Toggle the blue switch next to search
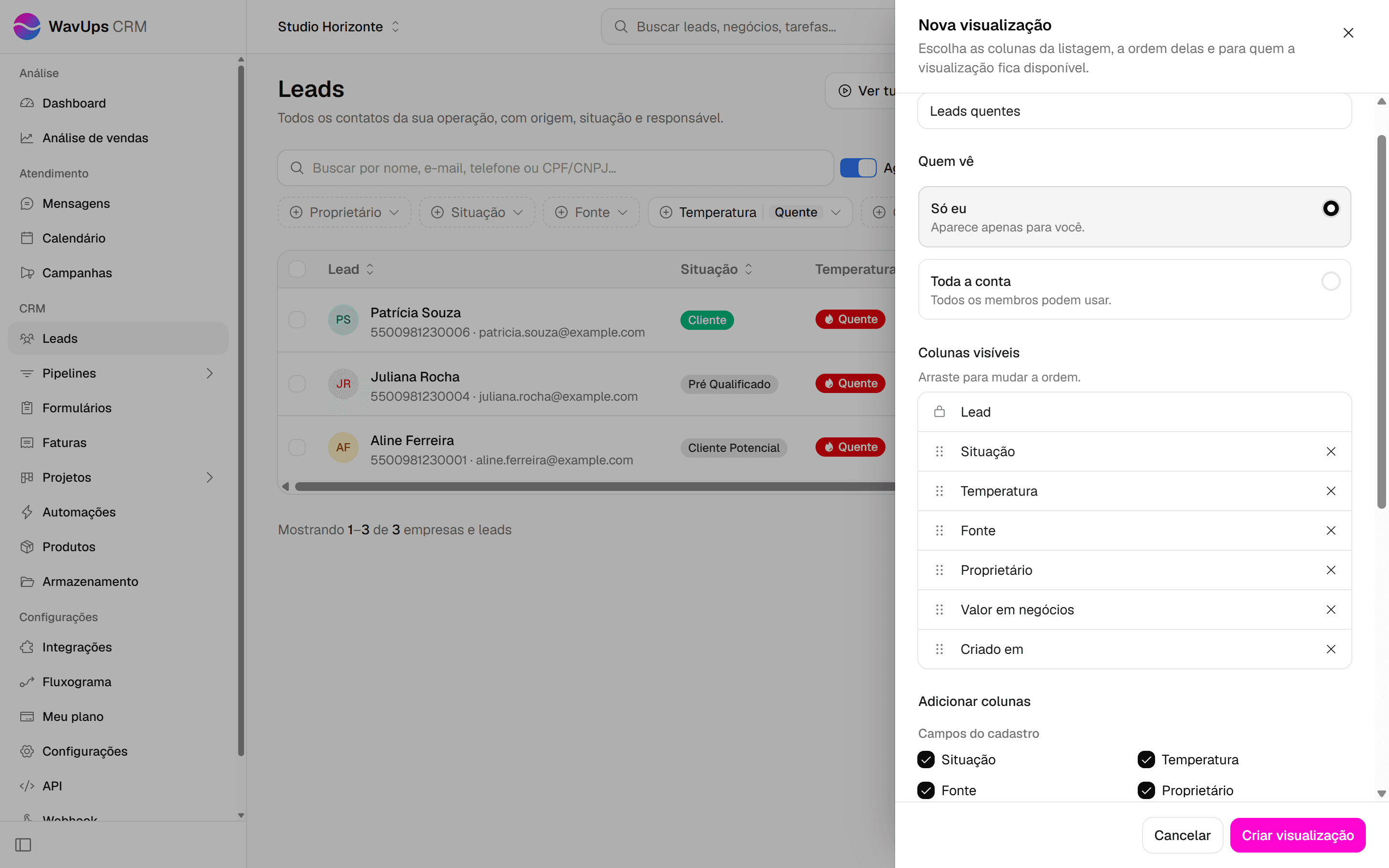 [x=858, y=168]
